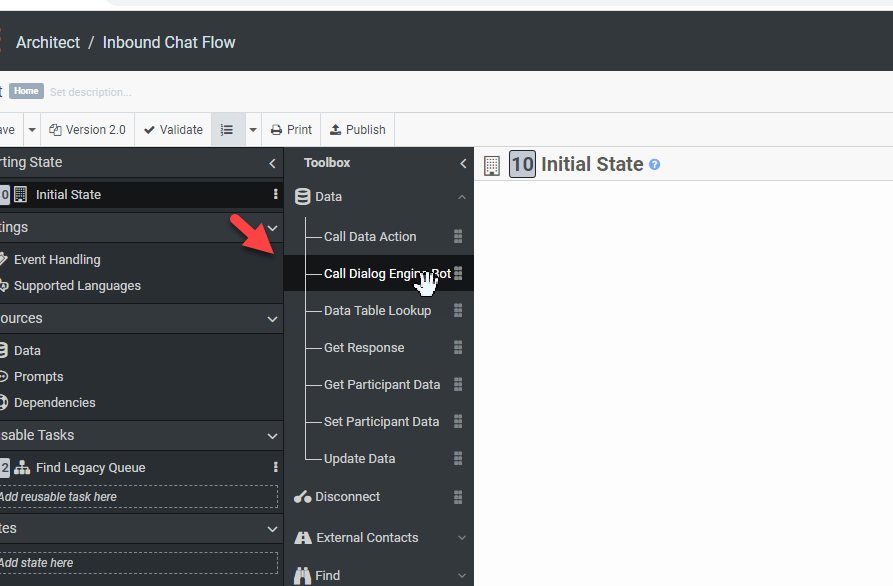Expand the External Contacts category
Image resolution: width=893 pixels, height=586 pixels.
point(461,538)
